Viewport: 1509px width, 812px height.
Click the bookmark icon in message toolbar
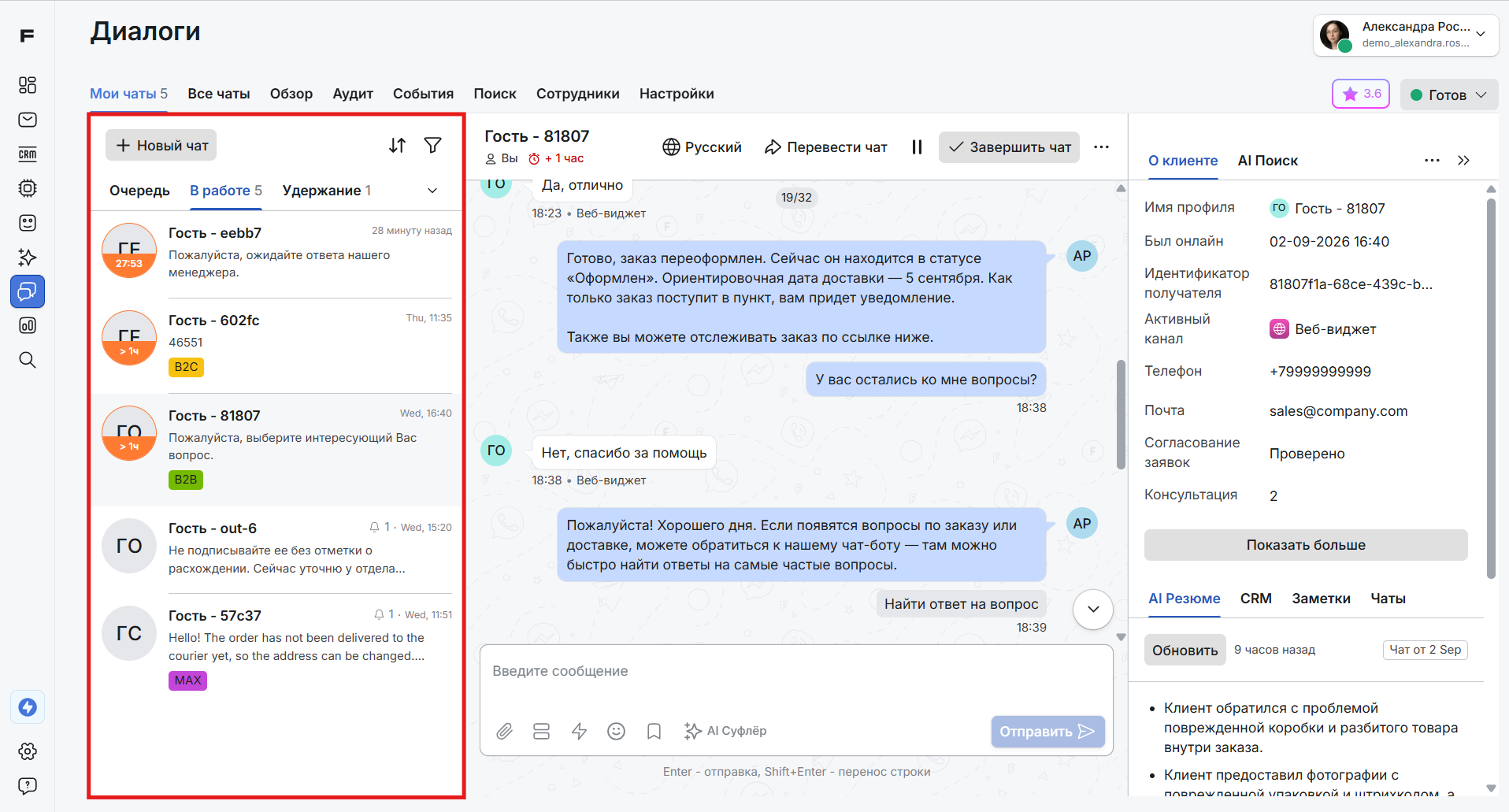[654, 732]
